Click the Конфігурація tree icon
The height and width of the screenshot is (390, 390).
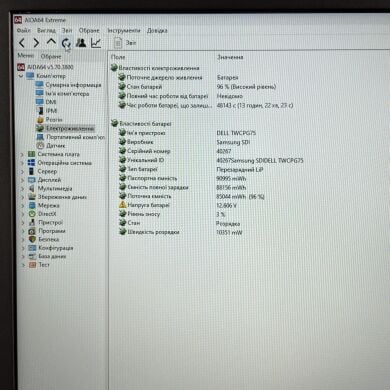(32, 248)
